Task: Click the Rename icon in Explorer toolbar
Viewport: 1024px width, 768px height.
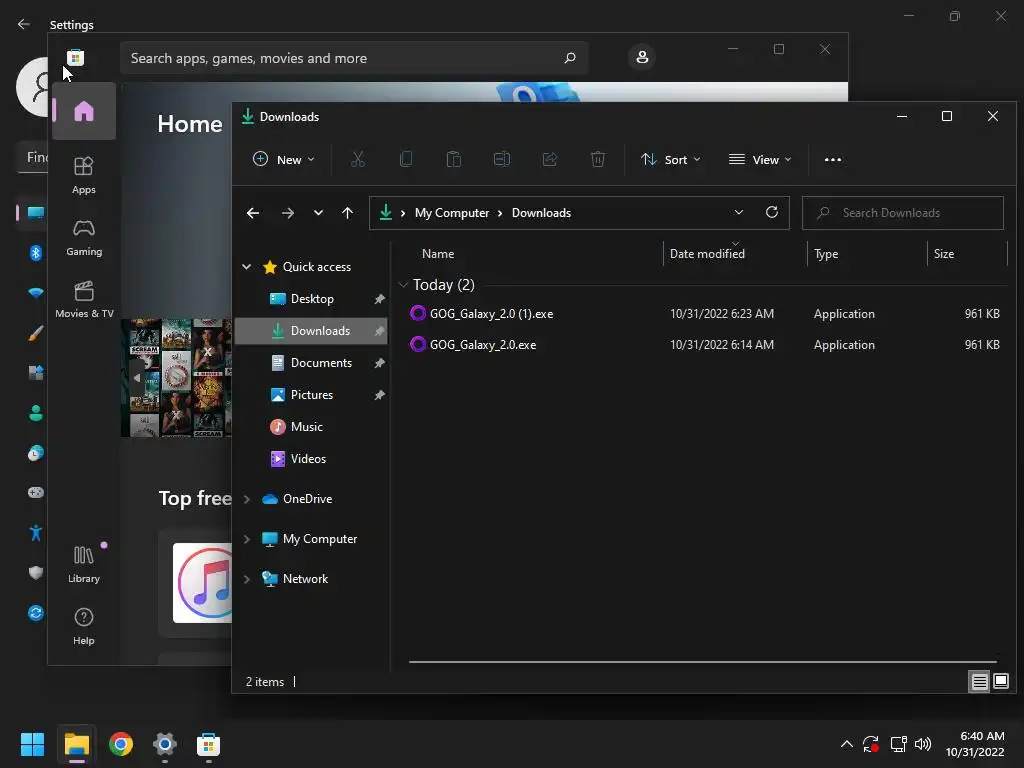Action: coord(502,159)
